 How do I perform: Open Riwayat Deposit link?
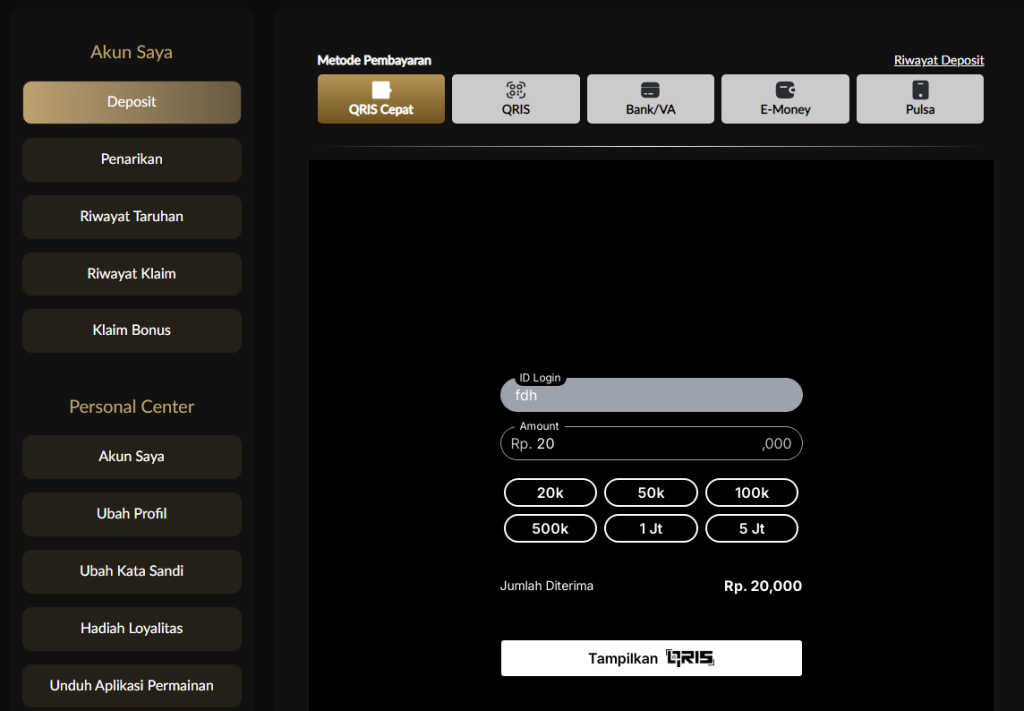pos(938,60)
